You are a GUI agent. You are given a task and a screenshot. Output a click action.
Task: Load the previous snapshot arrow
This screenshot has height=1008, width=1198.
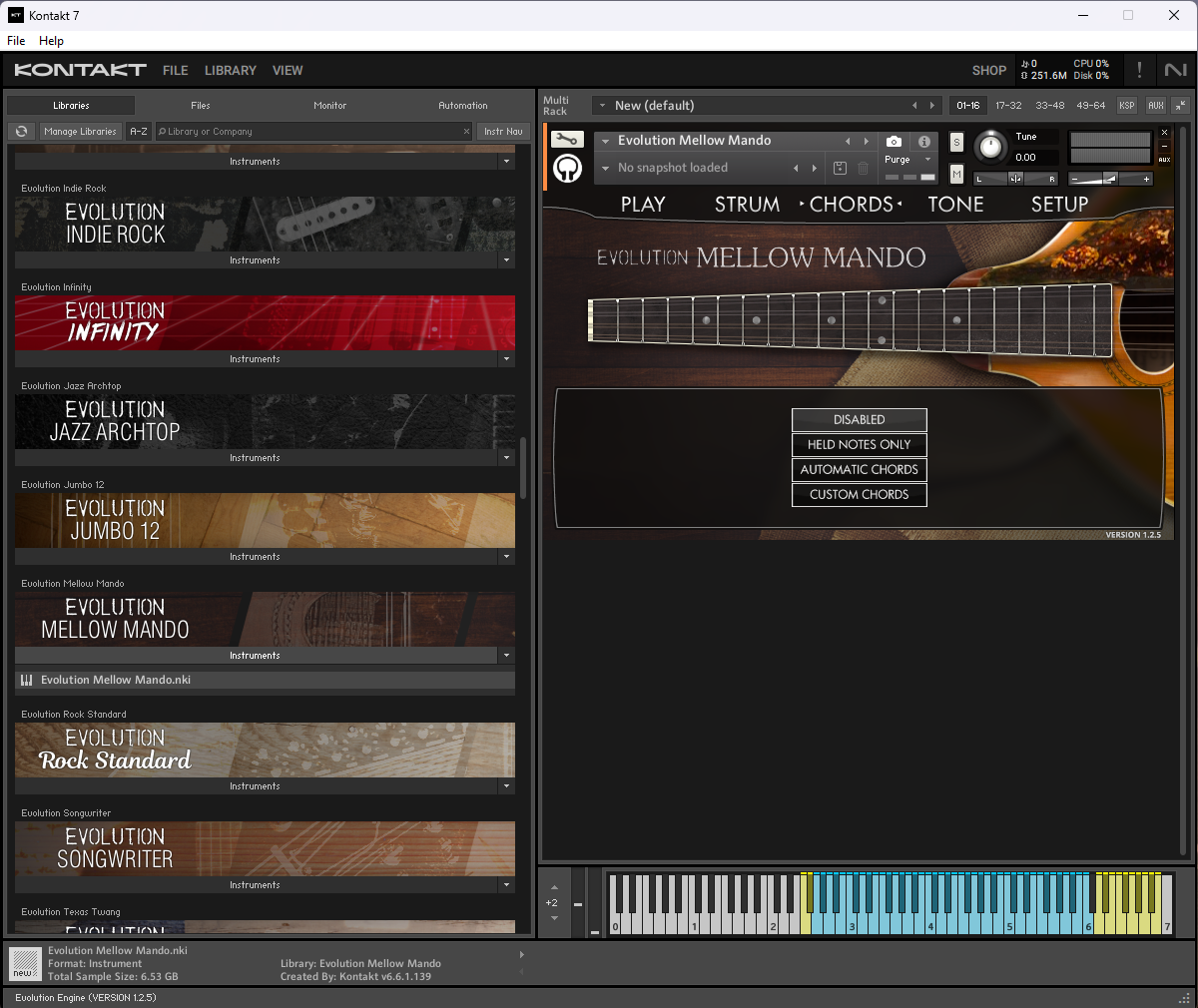coord(796,168)
